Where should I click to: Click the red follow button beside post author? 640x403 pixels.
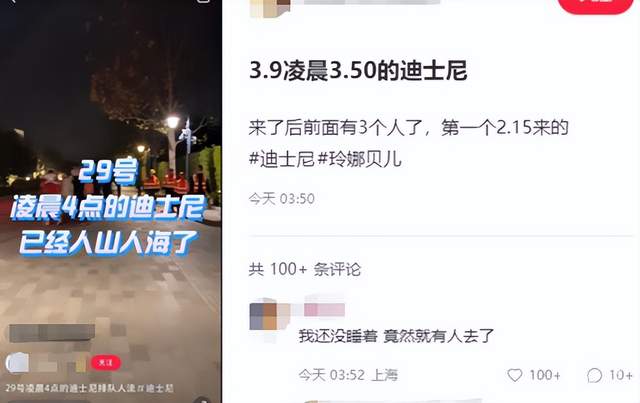[595, 6]
